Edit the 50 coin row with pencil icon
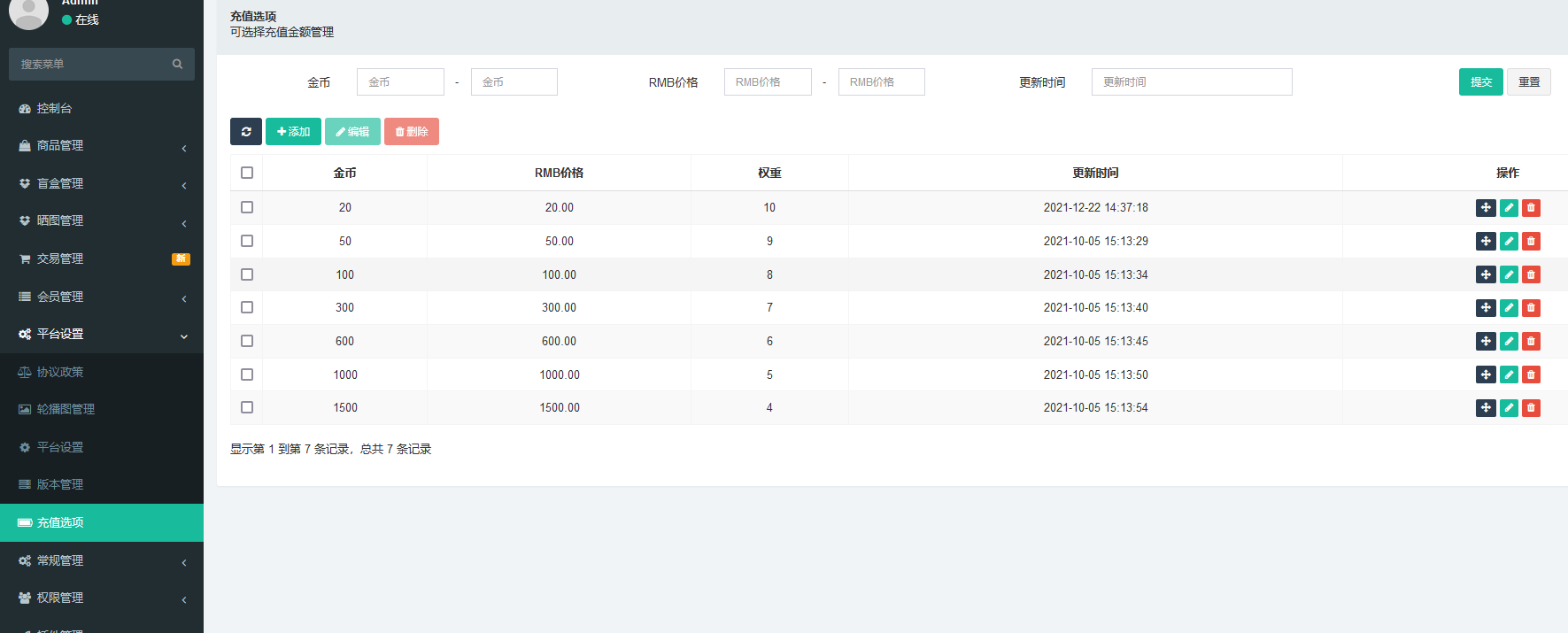 1509,241
